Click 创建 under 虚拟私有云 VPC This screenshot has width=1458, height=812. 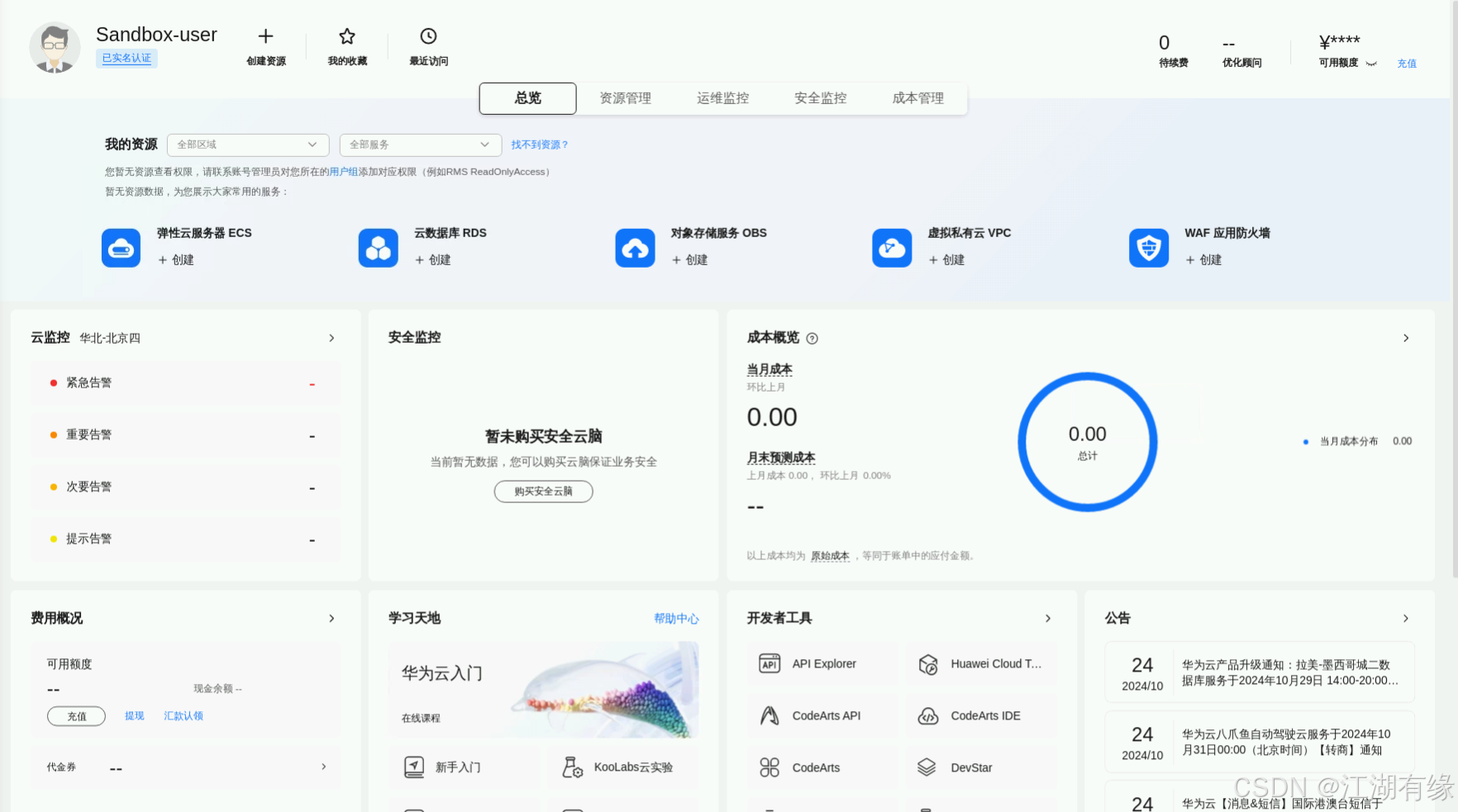pos(947,260)
